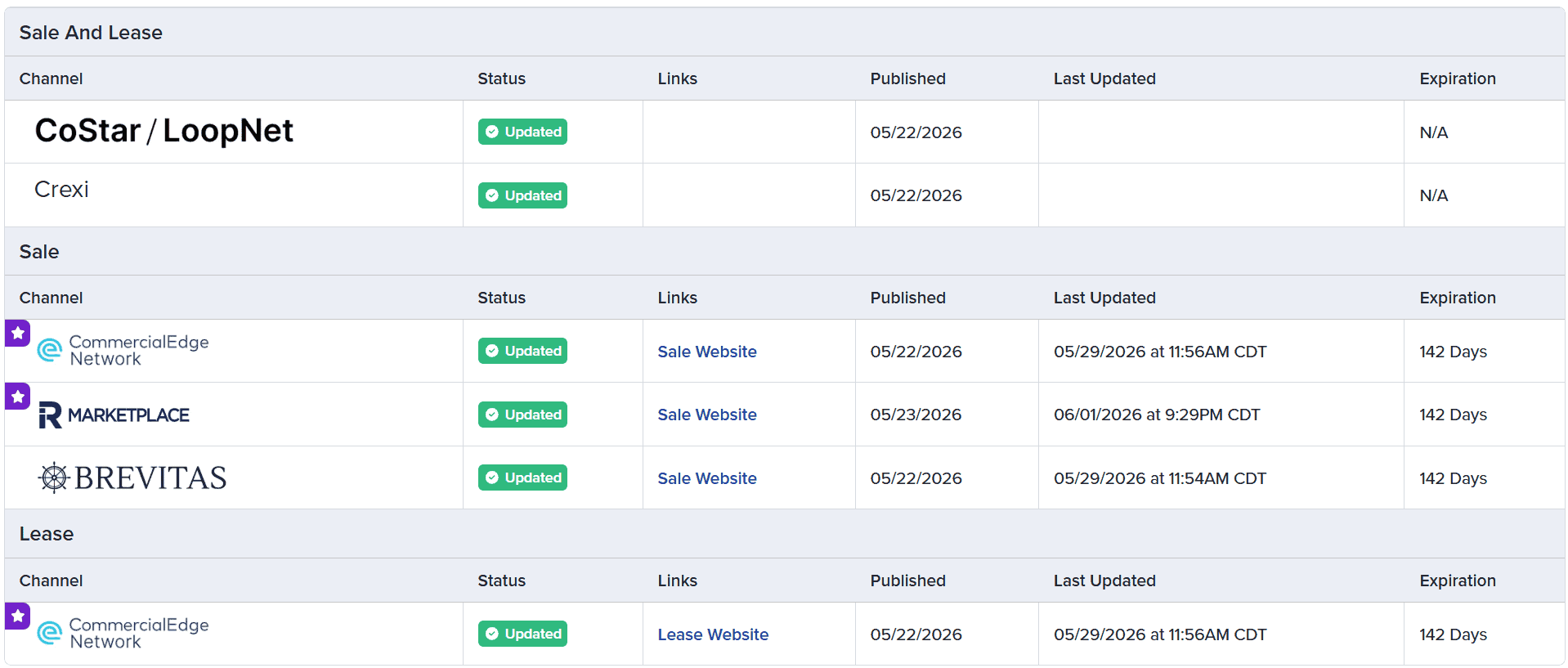Click Expiration column header in Lease section
Screen dimensions: 1568x668
pyautogui.click(x=1458, y=581)
